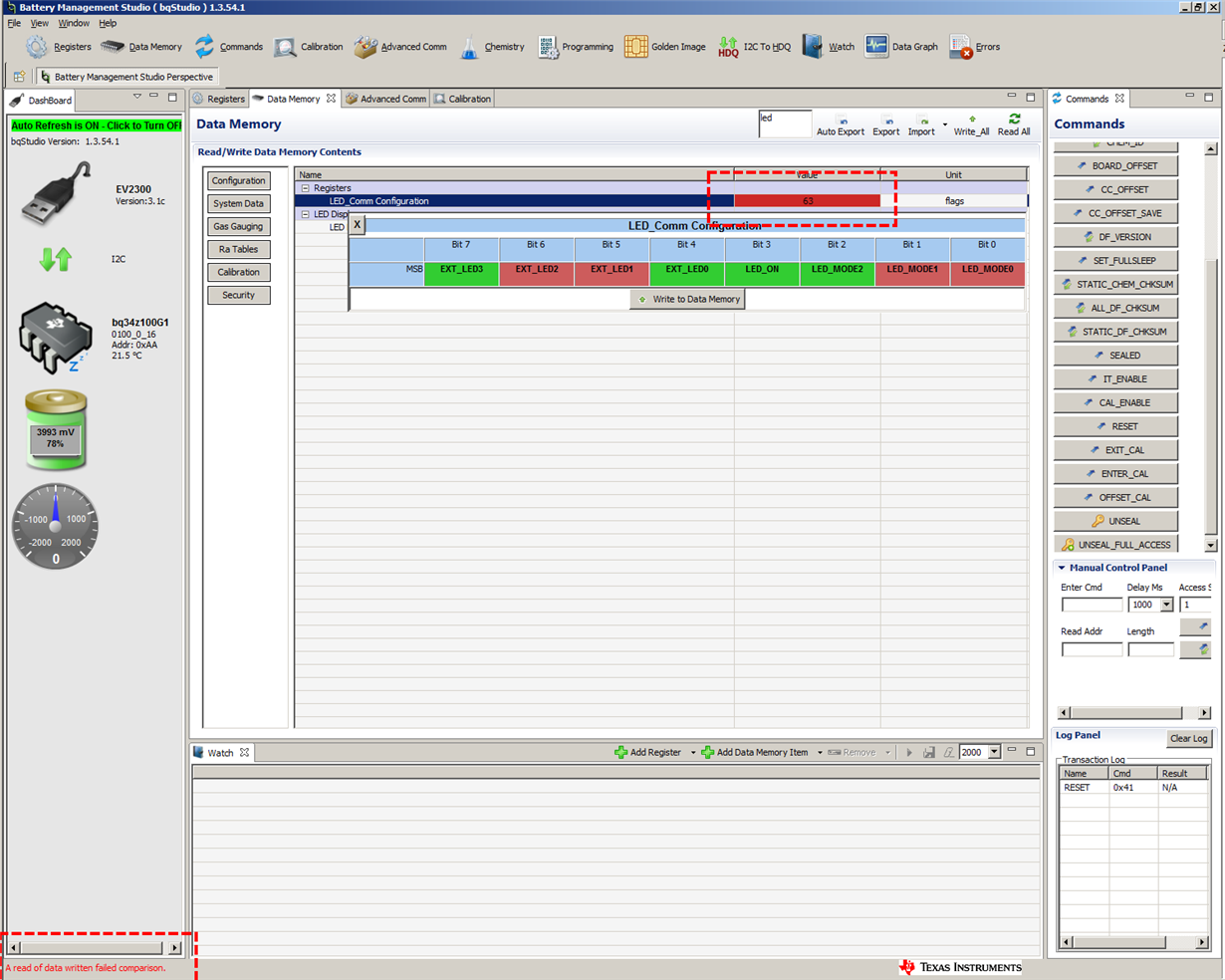1225x980 pixels.
Task: Toggle the EXT_LED3 bit 7 flag
Action: (x=461, y=274)
